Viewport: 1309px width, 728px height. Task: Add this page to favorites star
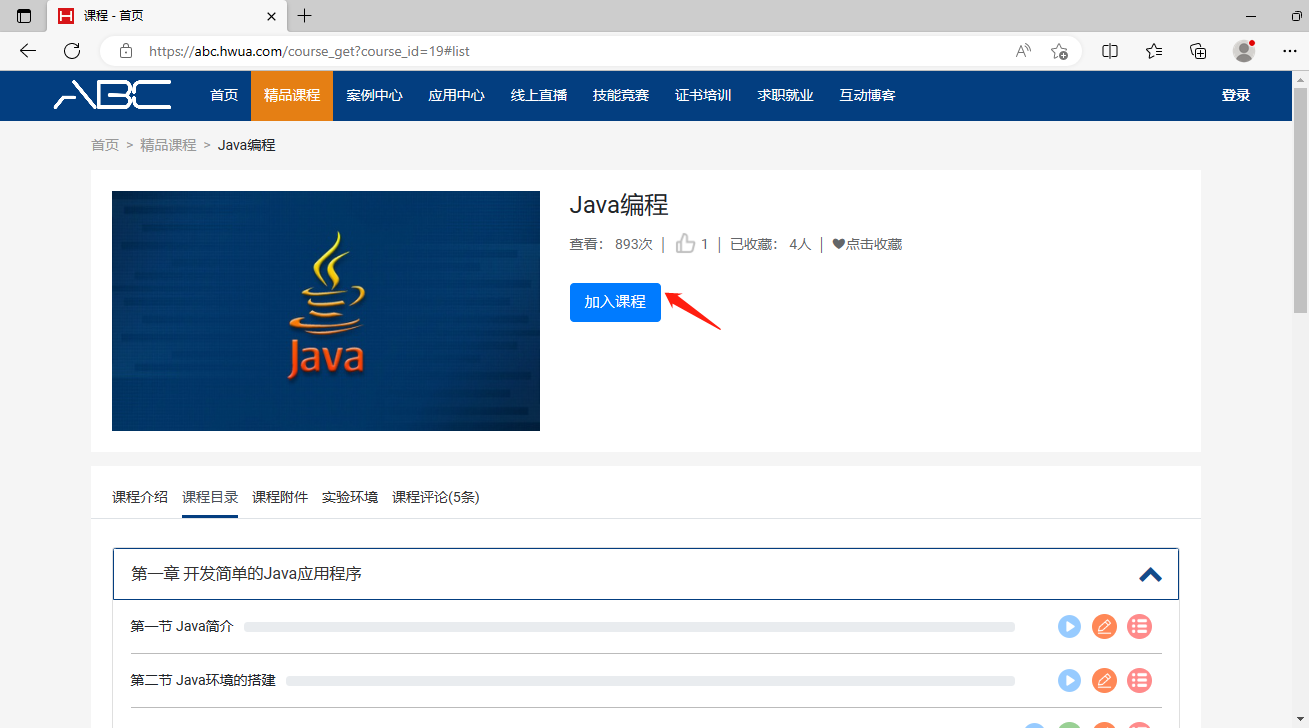pos(1059,51)
